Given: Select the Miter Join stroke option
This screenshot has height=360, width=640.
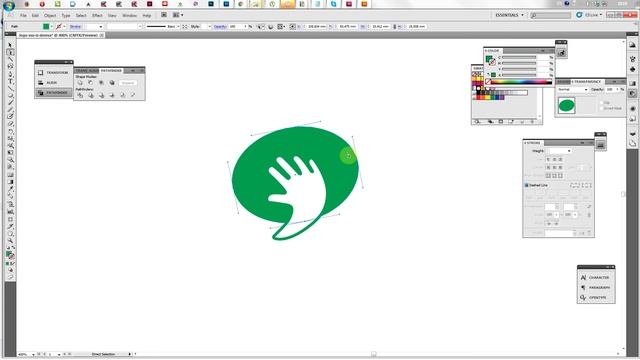Looking at the screenshot, I should (x=548, y=167).
